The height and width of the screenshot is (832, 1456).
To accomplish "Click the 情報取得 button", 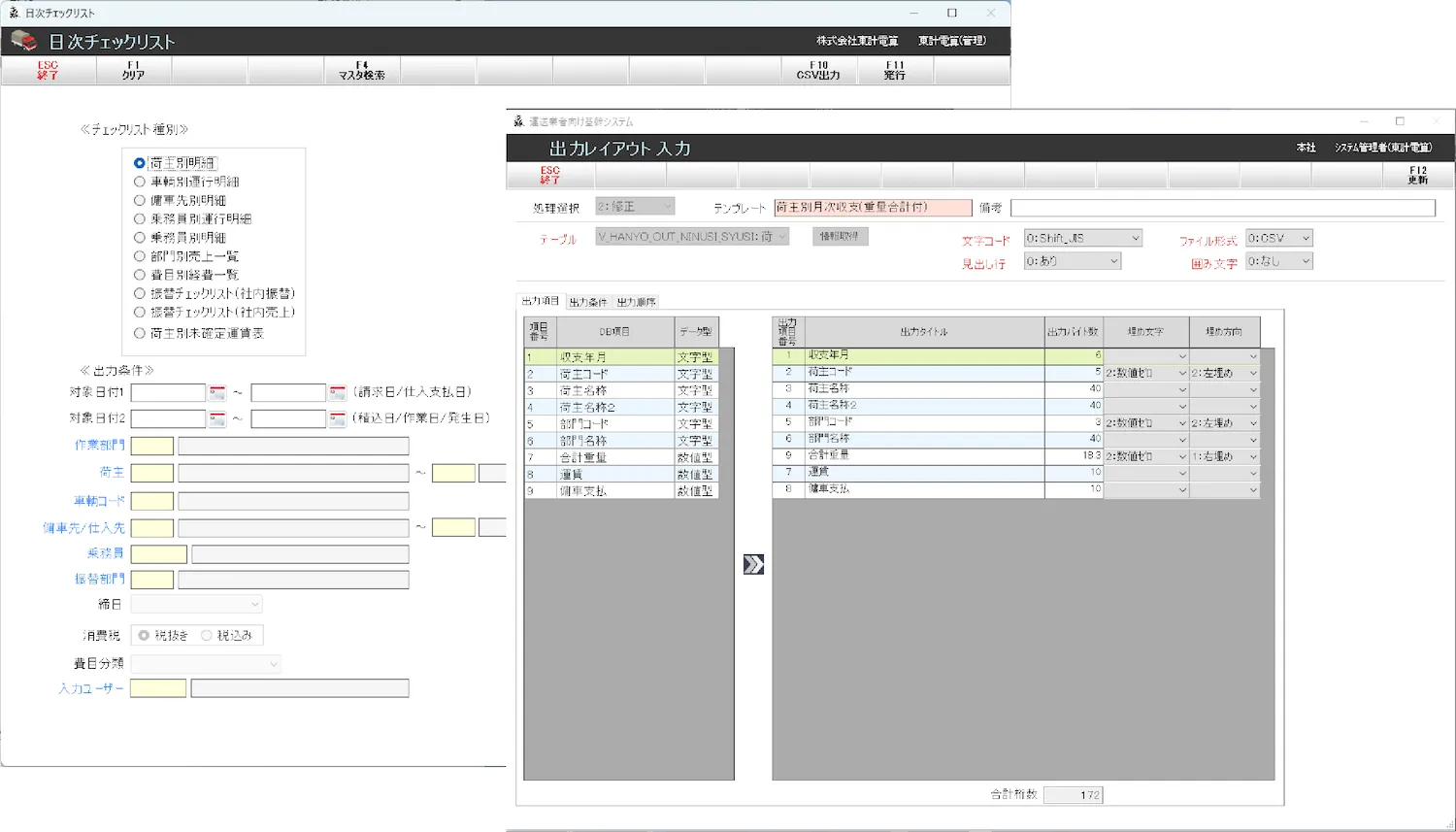I will tap(840, 236).
